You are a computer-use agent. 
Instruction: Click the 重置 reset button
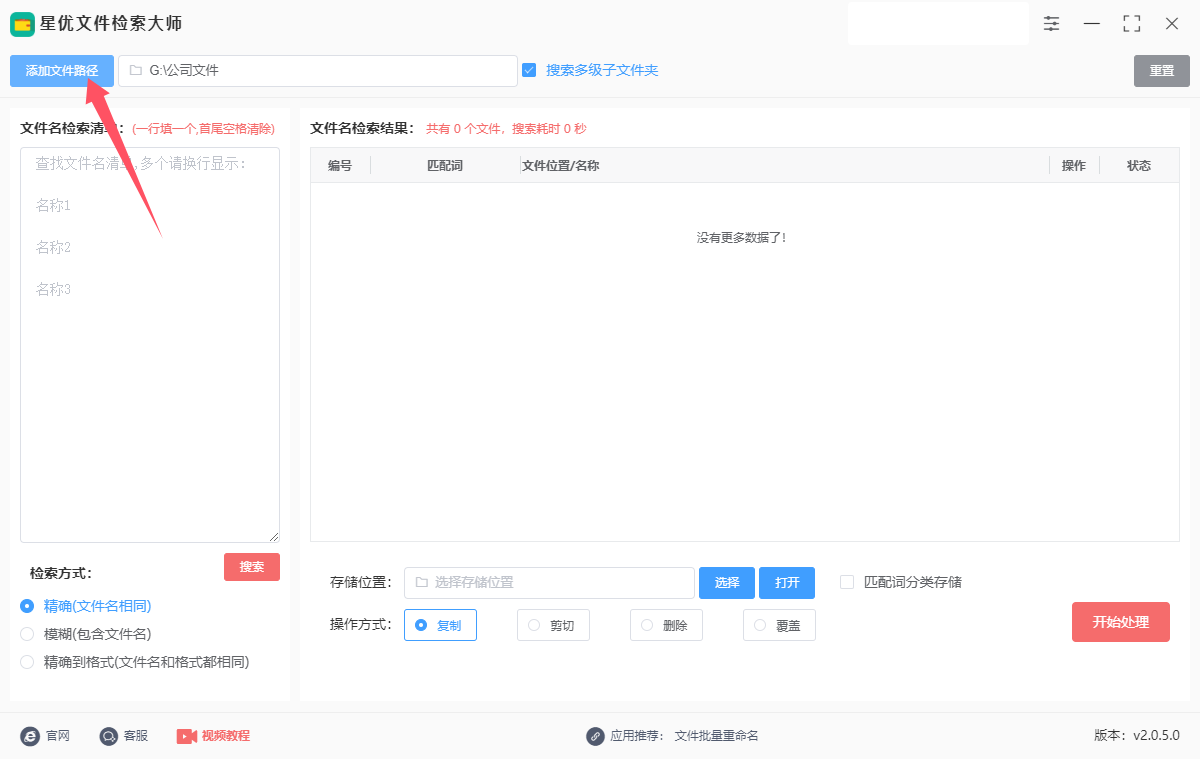pyautogui.click(x=1162, y=71)
